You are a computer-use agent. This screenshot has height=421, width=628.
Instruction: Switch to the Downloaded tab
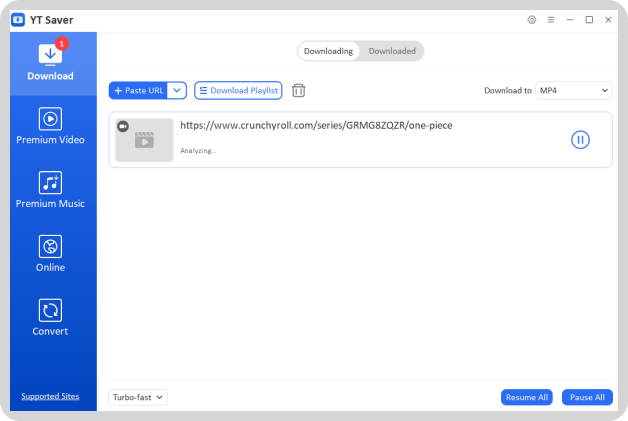(392, 51)
